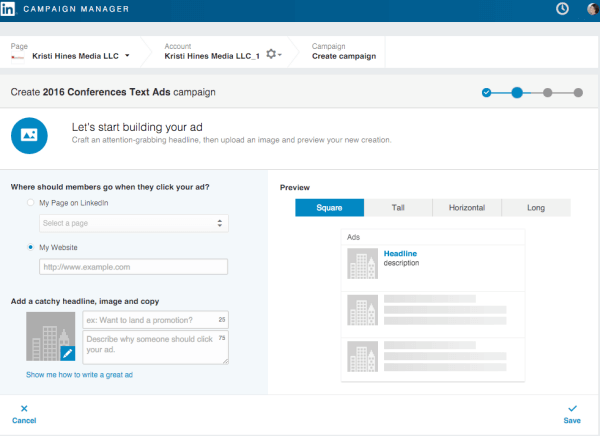Click the 'description' text in preview
The height and width of the screenshot is (436, 600).
401,263
